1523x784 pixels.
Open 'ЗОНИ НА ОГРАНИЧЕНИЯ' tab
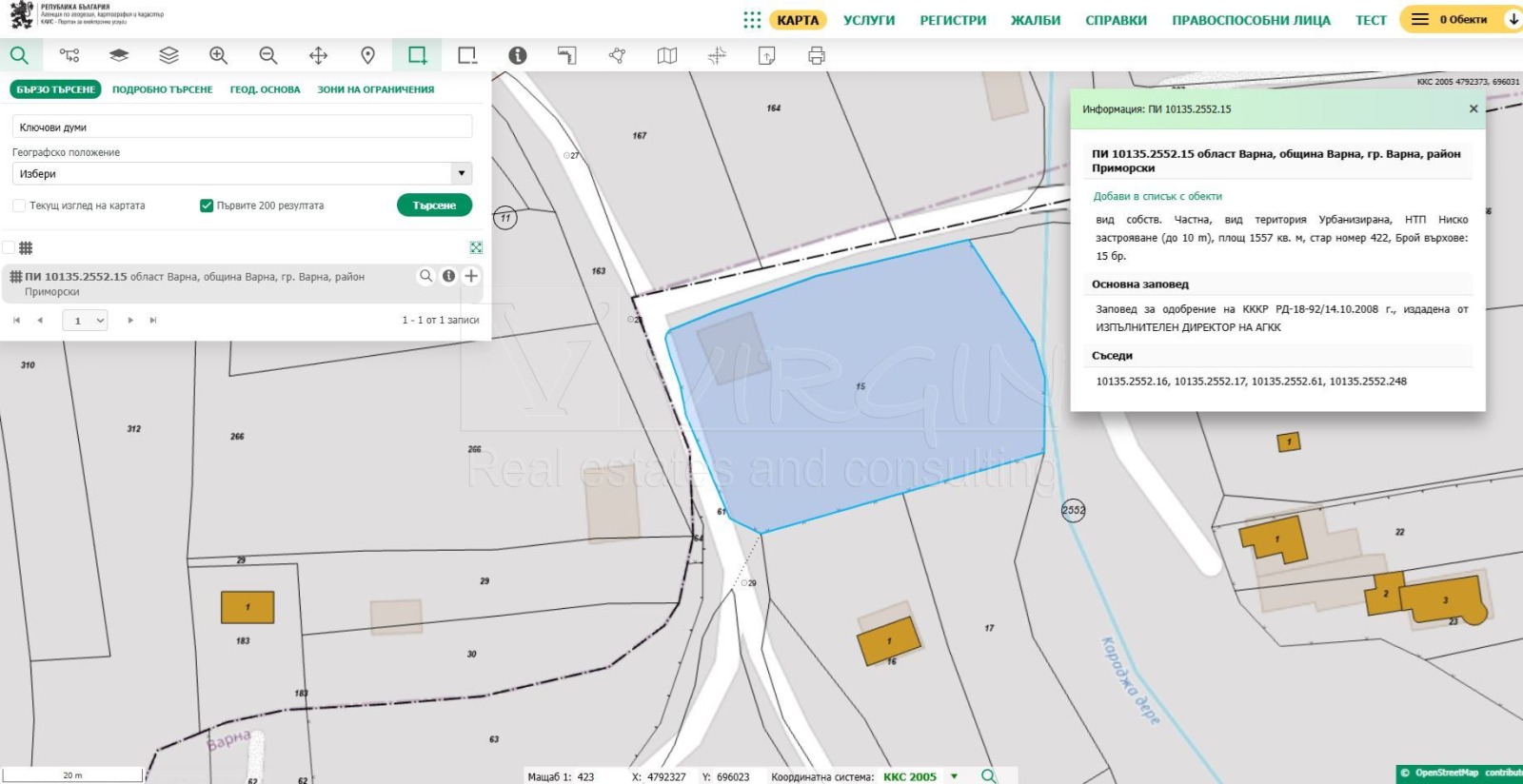coord(376,89)
